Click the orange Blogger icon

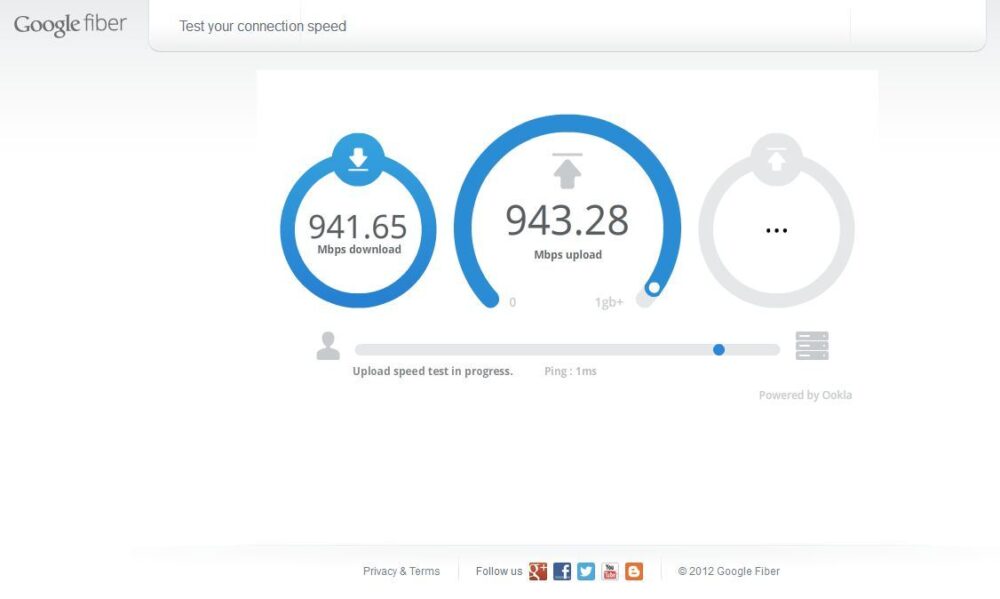634,571
